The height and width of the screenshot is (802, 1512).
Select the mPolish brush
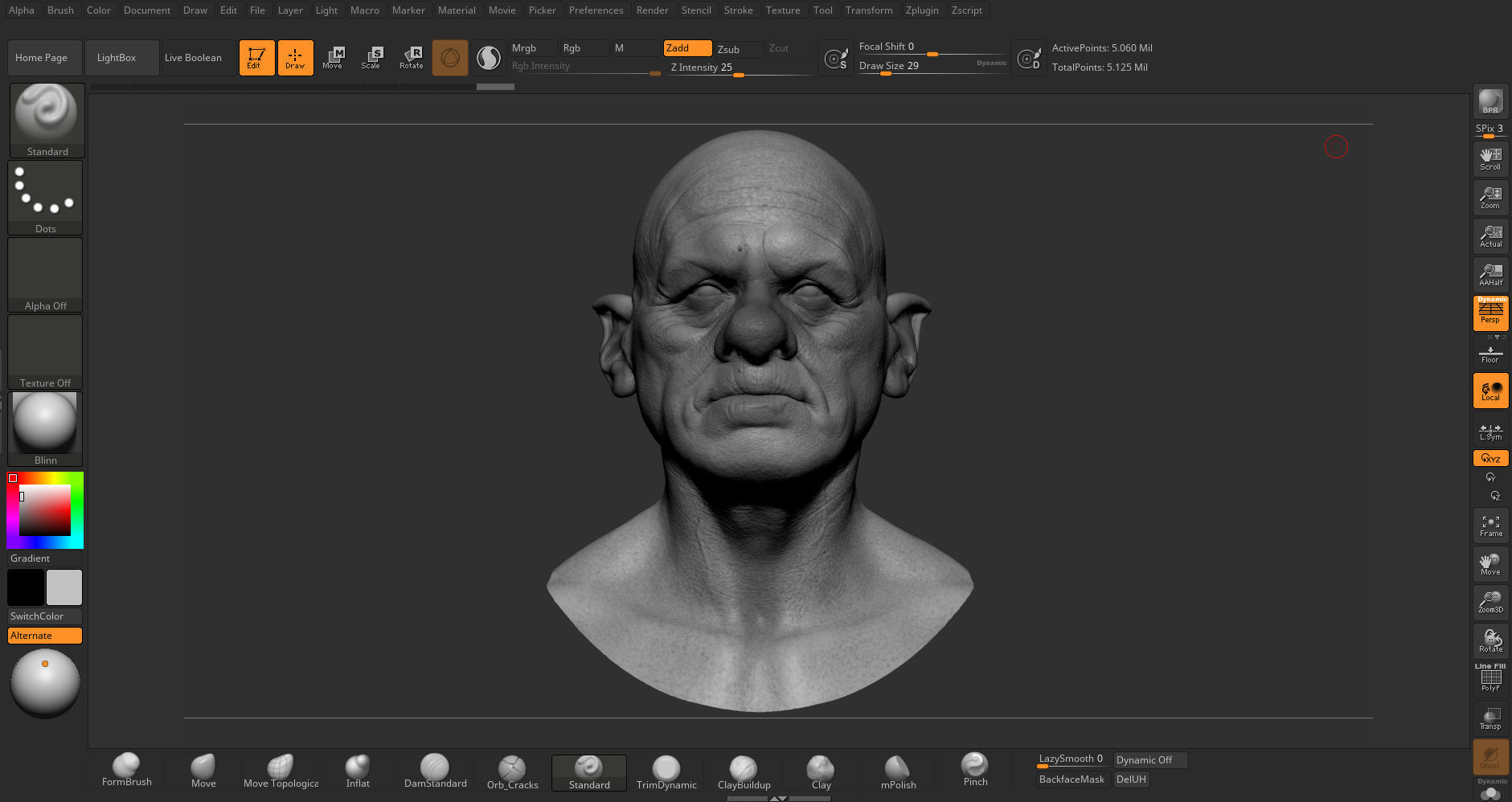pos(898,771)
